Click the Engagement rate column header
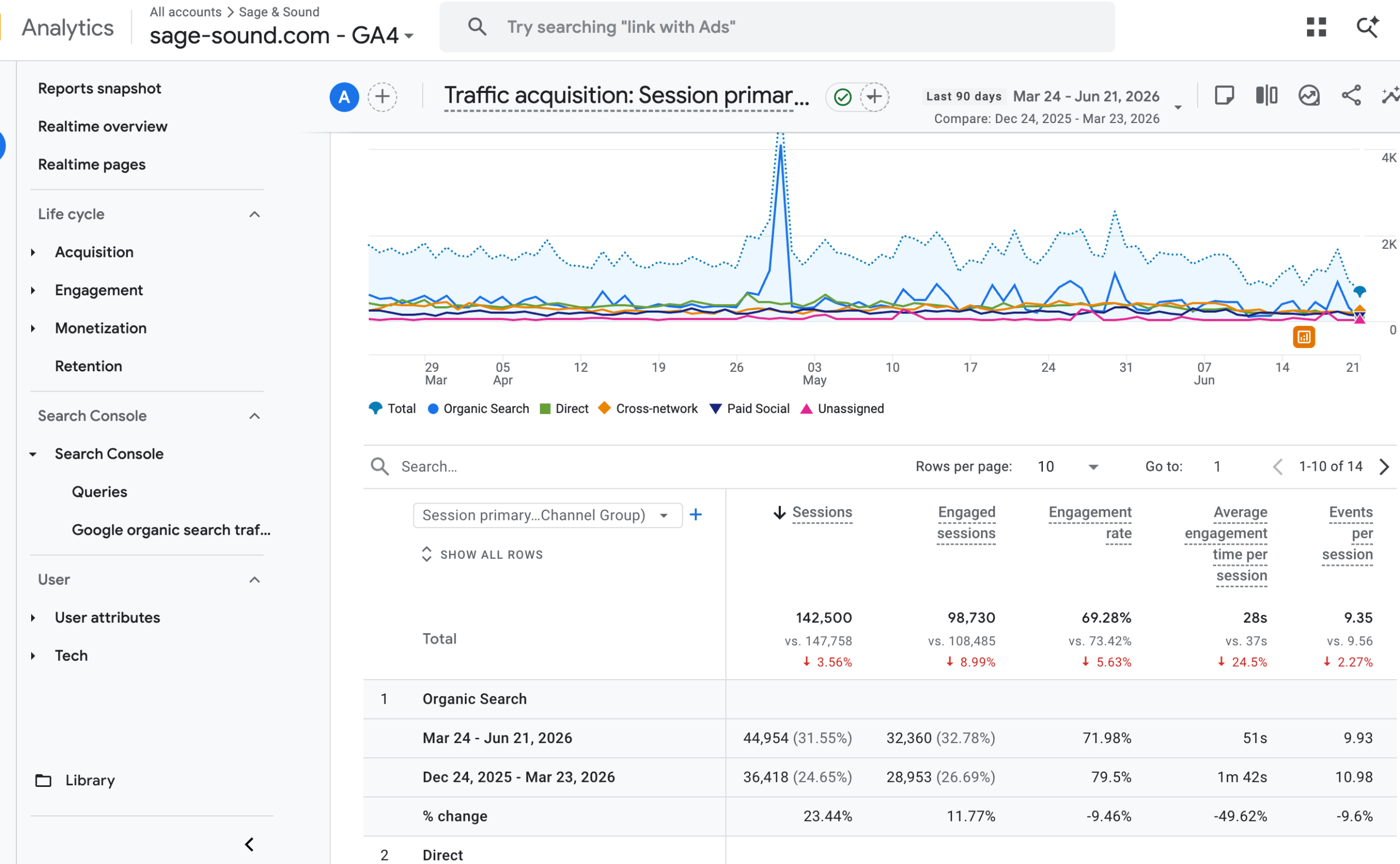 tap(1090, 523)
